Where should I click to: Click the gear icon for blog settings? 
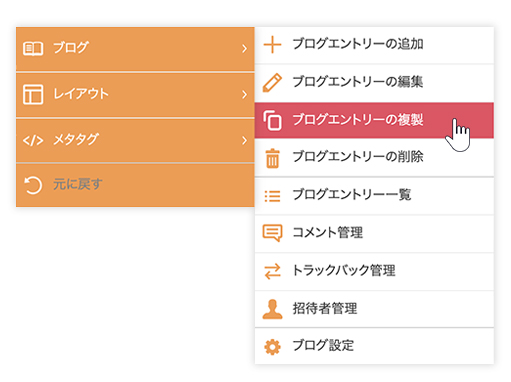pos(272,347)
